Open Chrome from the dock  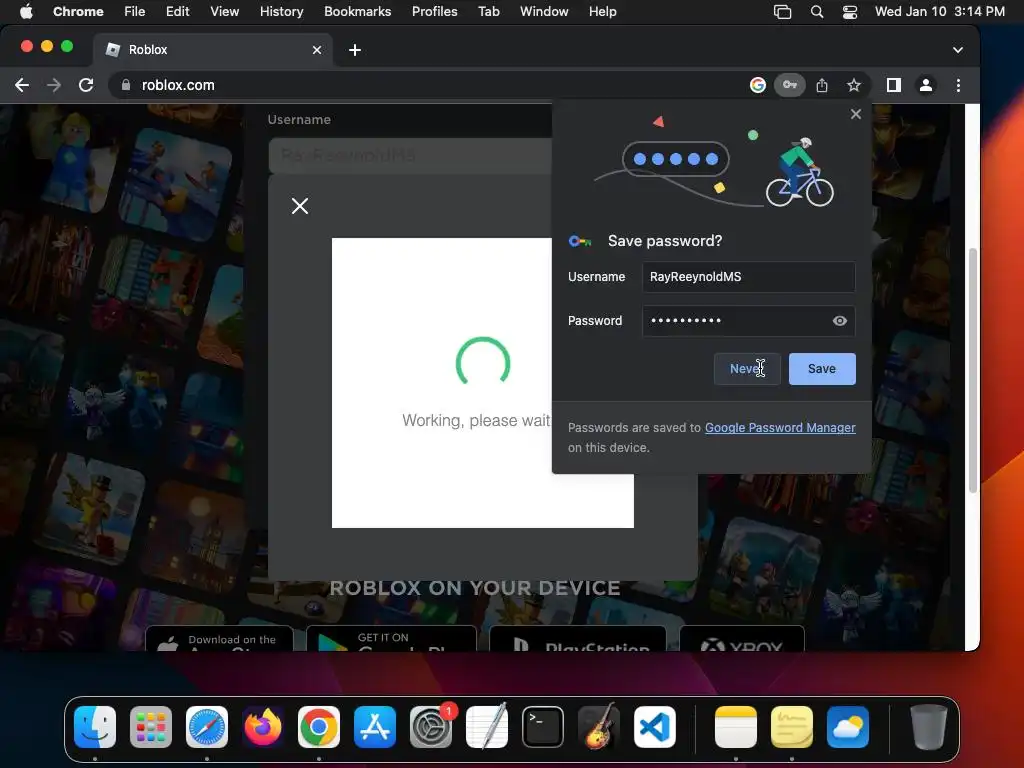click(319, 727)
